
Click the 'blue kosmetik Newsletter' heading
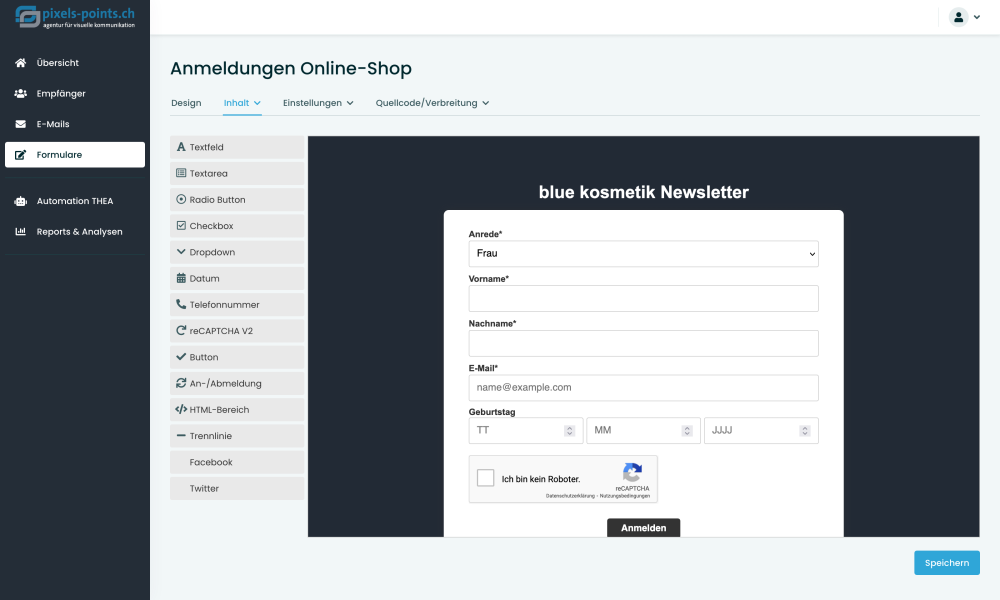tap(643, 192)
